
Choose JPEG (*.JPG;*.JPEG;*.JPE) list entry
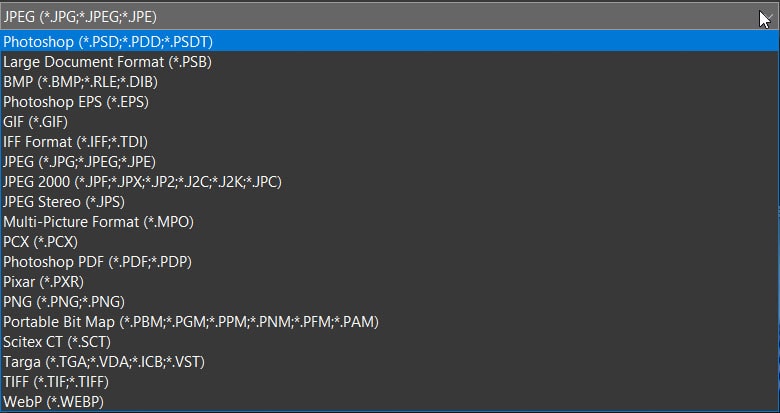(390, 162)
